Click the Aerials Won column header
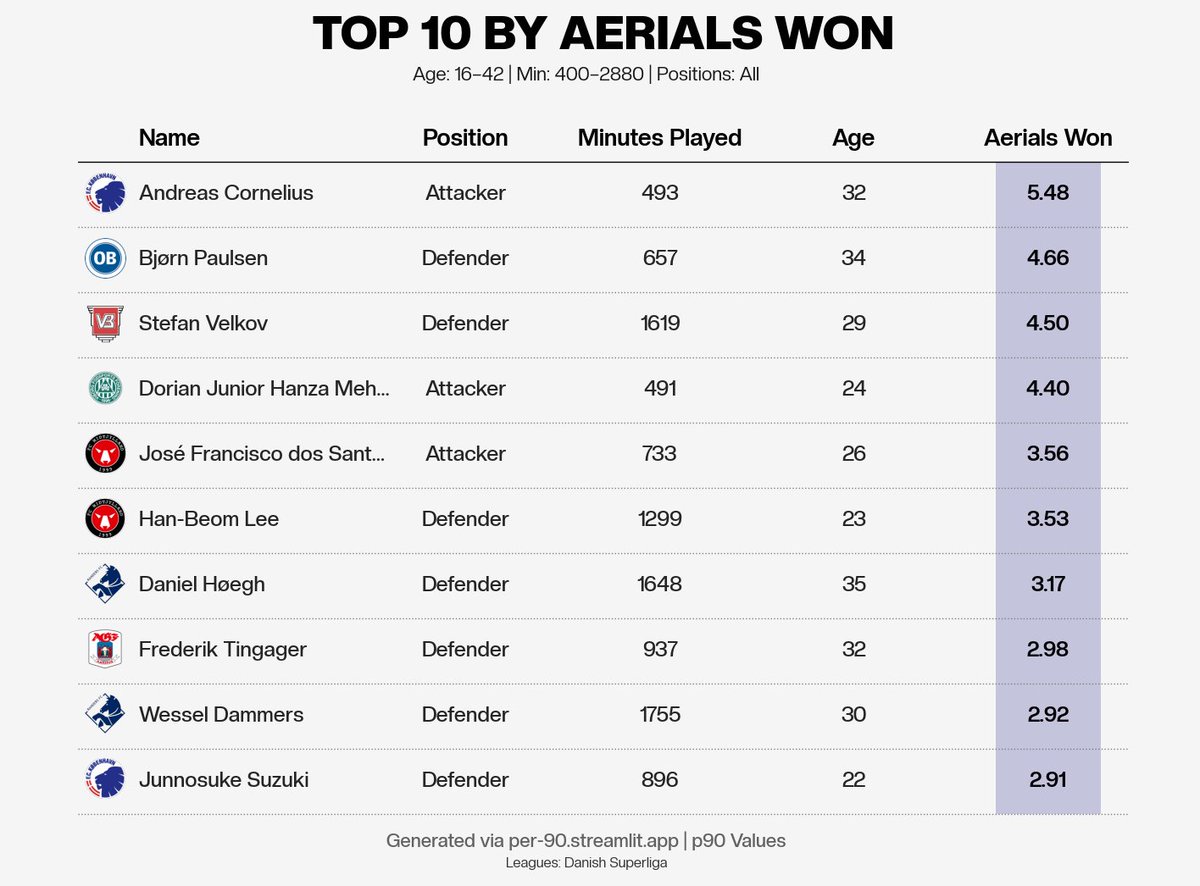This screenshot has height=886, width=1200. [1048, 138]
